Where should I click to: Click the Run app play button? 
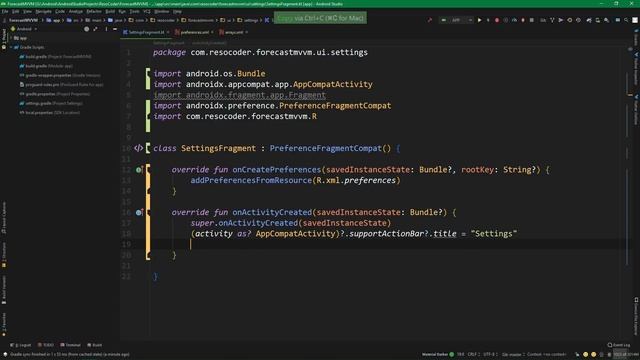479,20
